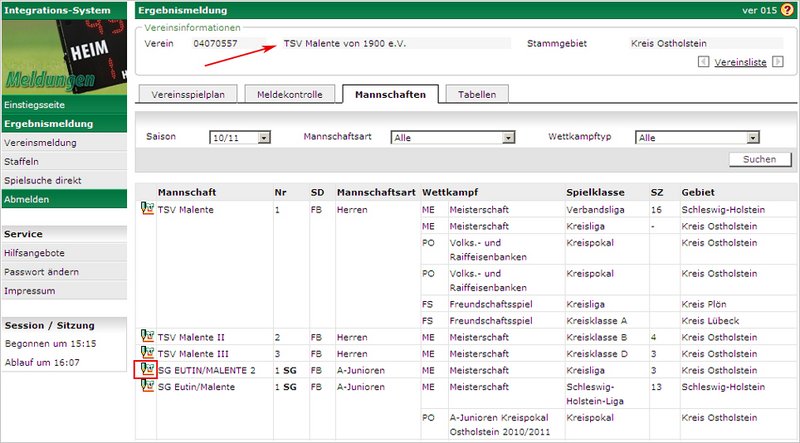
Task: Expand the Mannschaftsart dropdown
Action: pyautogui.click(x=507, y=138)
